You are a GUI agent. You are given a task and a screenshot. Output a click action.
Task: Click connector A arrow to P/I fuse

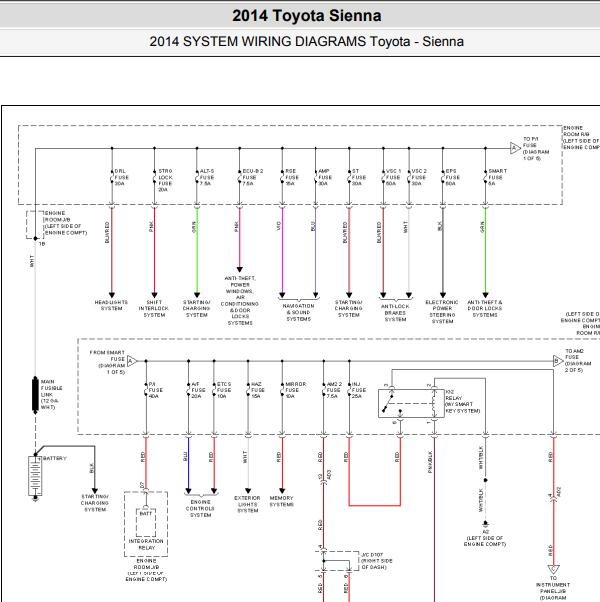[x=515, y=148]
